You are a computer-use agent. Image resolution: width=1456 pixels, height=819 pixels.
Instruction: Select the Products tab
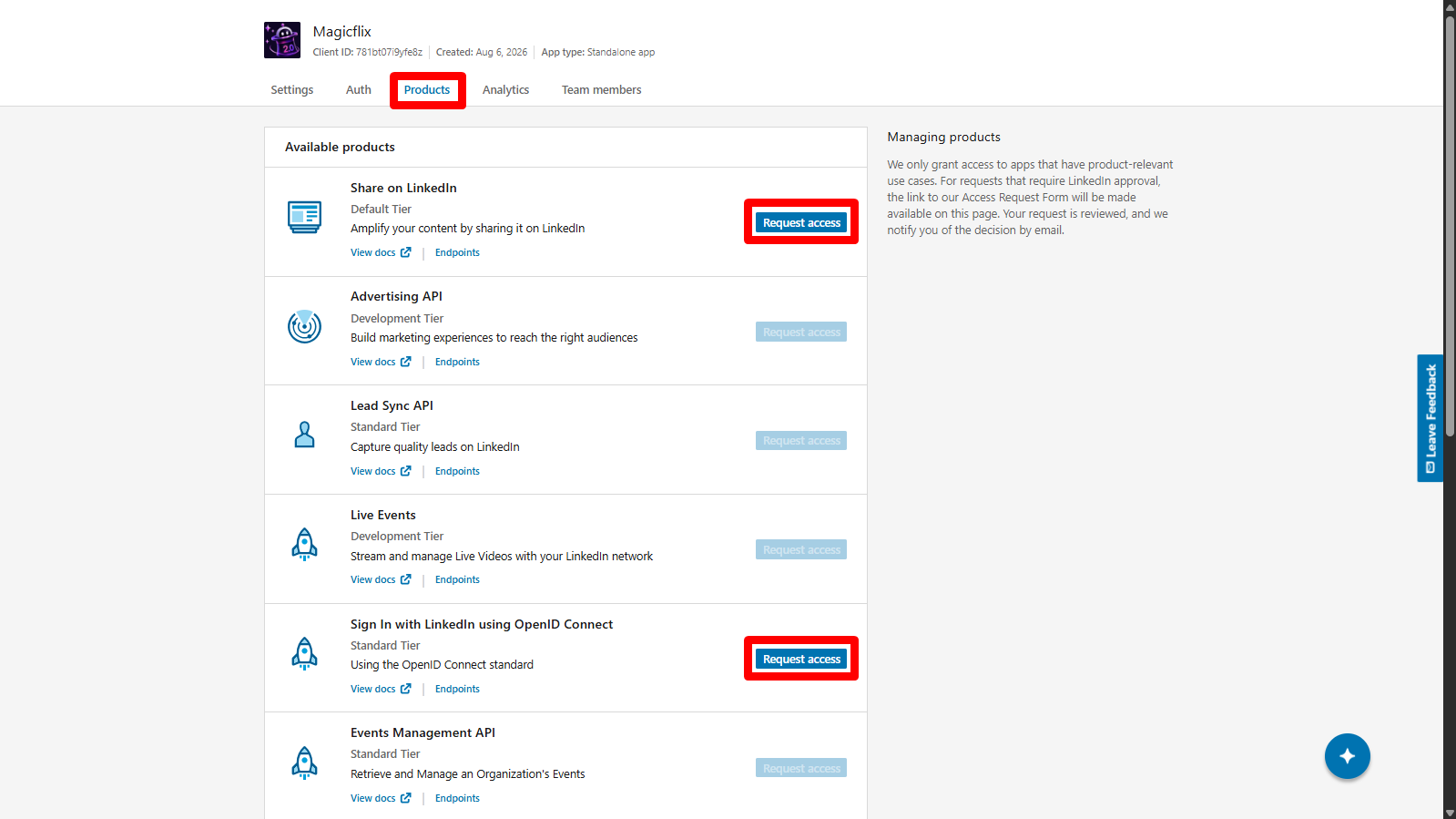(427, 90)
